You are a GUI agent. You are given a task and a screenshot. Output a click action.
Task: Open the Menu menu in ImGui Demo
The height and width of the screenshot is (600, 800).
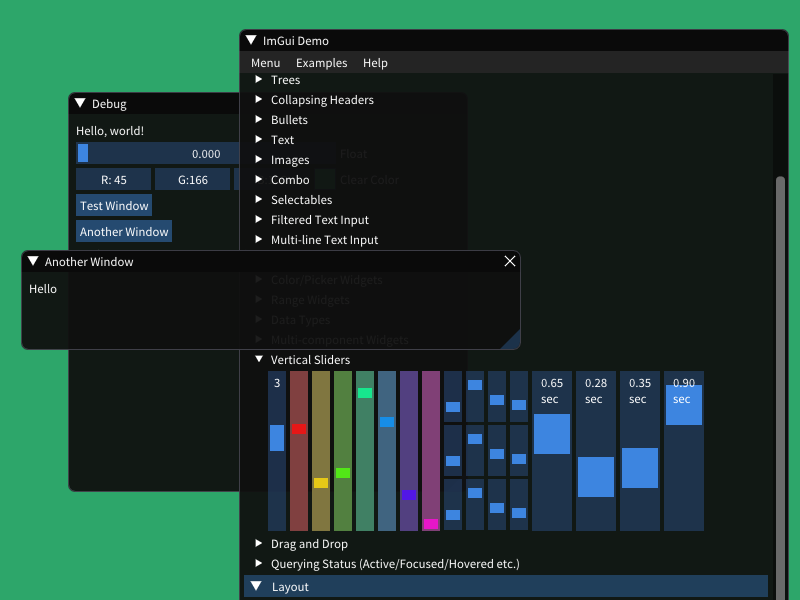265,63
